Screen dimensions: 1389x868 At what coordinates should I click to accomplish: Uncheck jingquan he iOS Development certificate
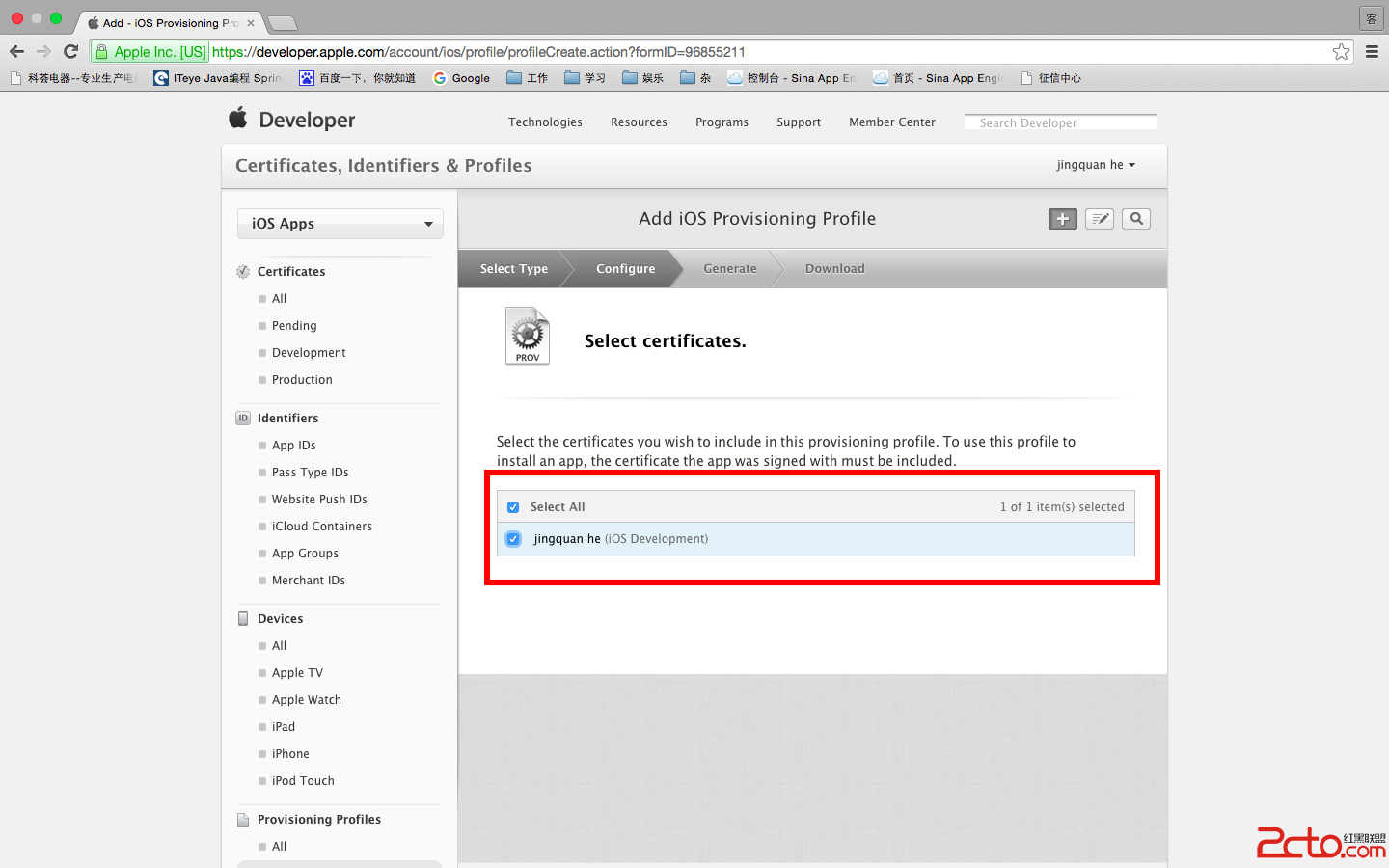pos(513,539)
